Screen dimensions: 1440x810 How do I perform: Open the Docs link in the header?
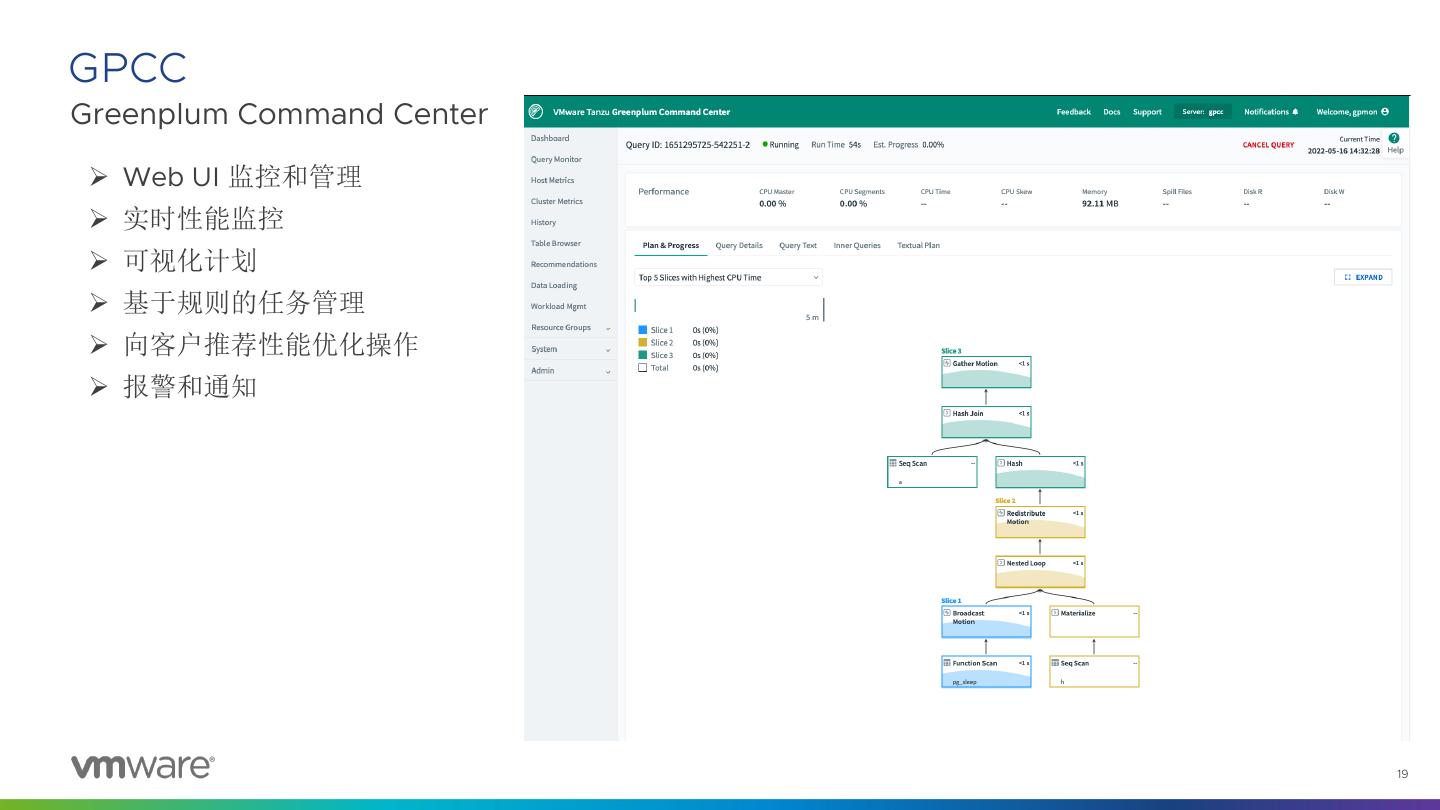click(1112, 112)
